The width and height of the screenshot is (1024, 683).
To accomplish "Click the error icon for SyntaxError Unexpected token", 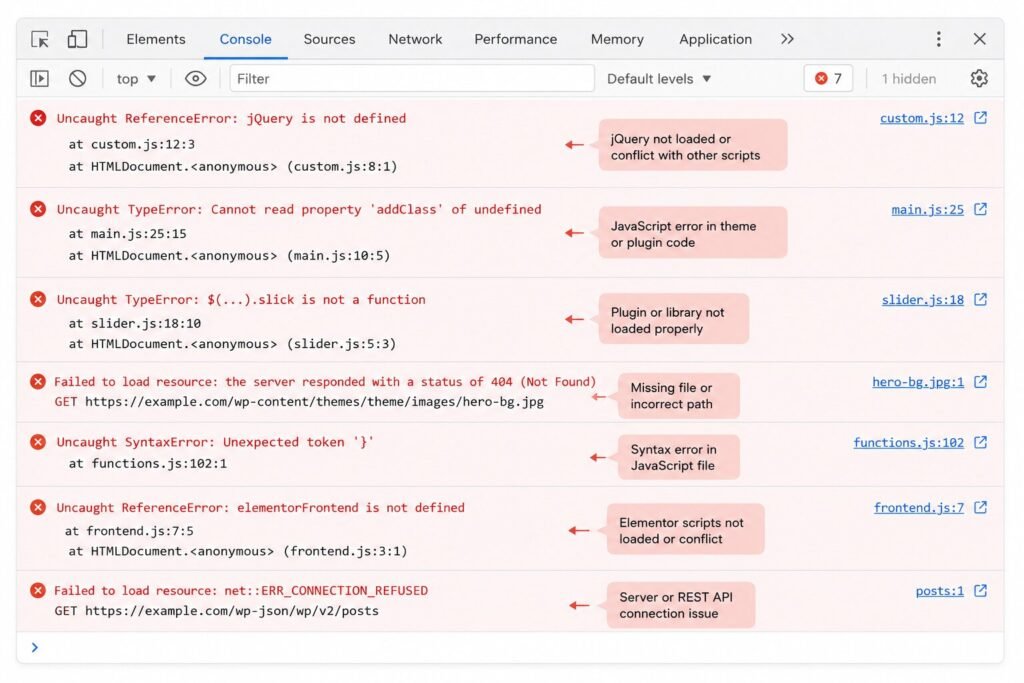I will point(38,442).
